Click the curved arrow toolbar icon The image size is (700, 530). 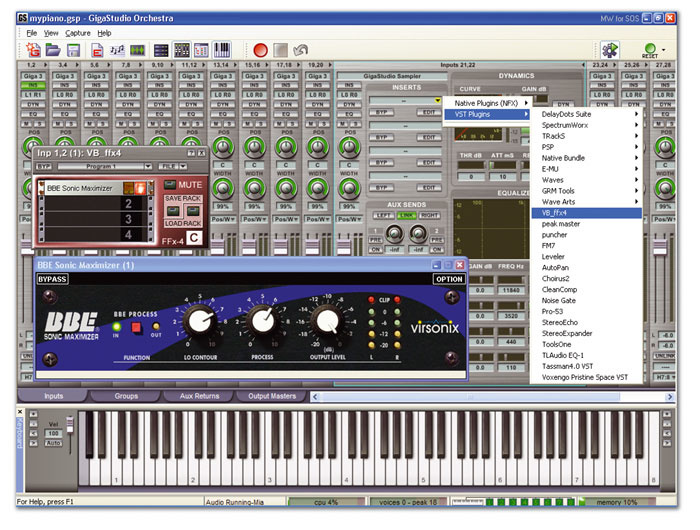tap(301, 50)
